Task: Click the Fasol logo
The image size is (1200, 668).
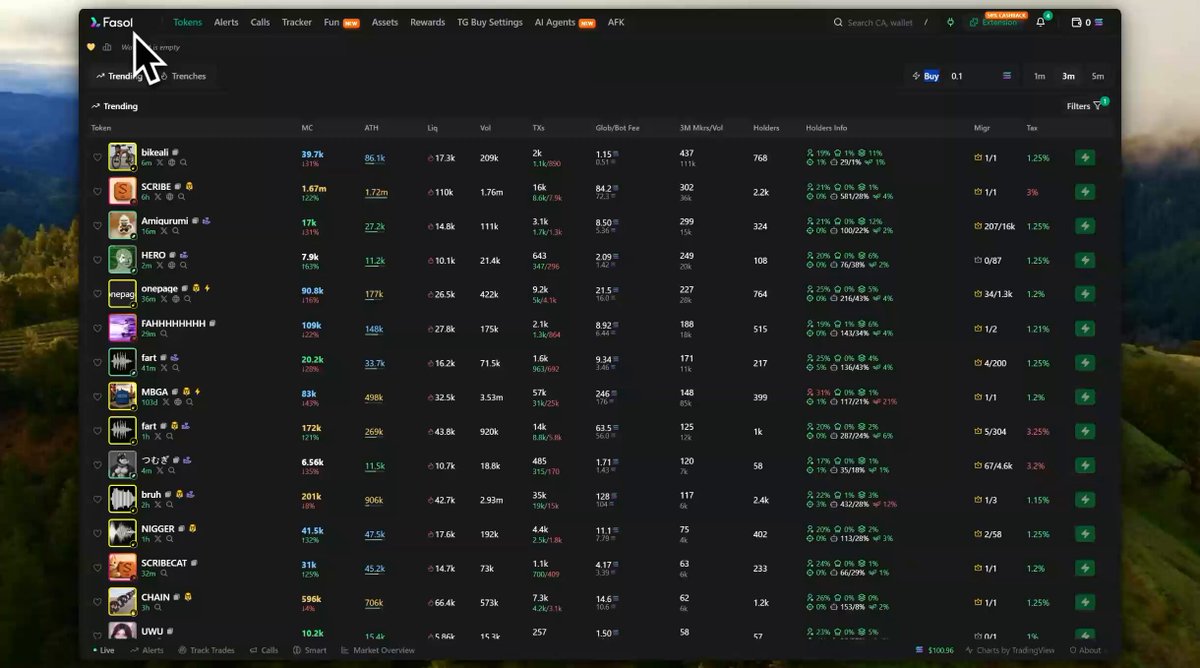Action: pyautogui.click(x=111, y=22)
